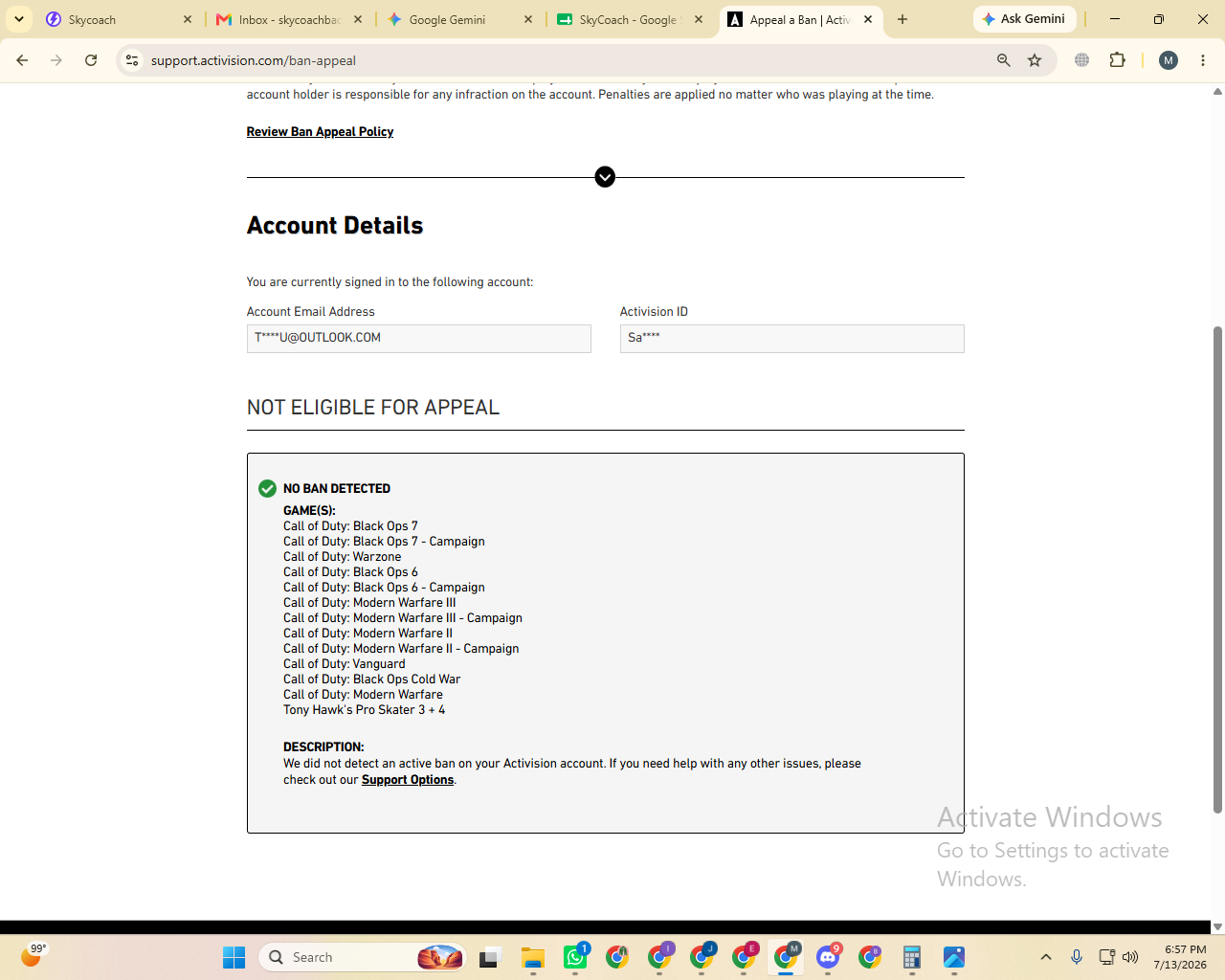Close the Skycoach tab

click(188, 19)
